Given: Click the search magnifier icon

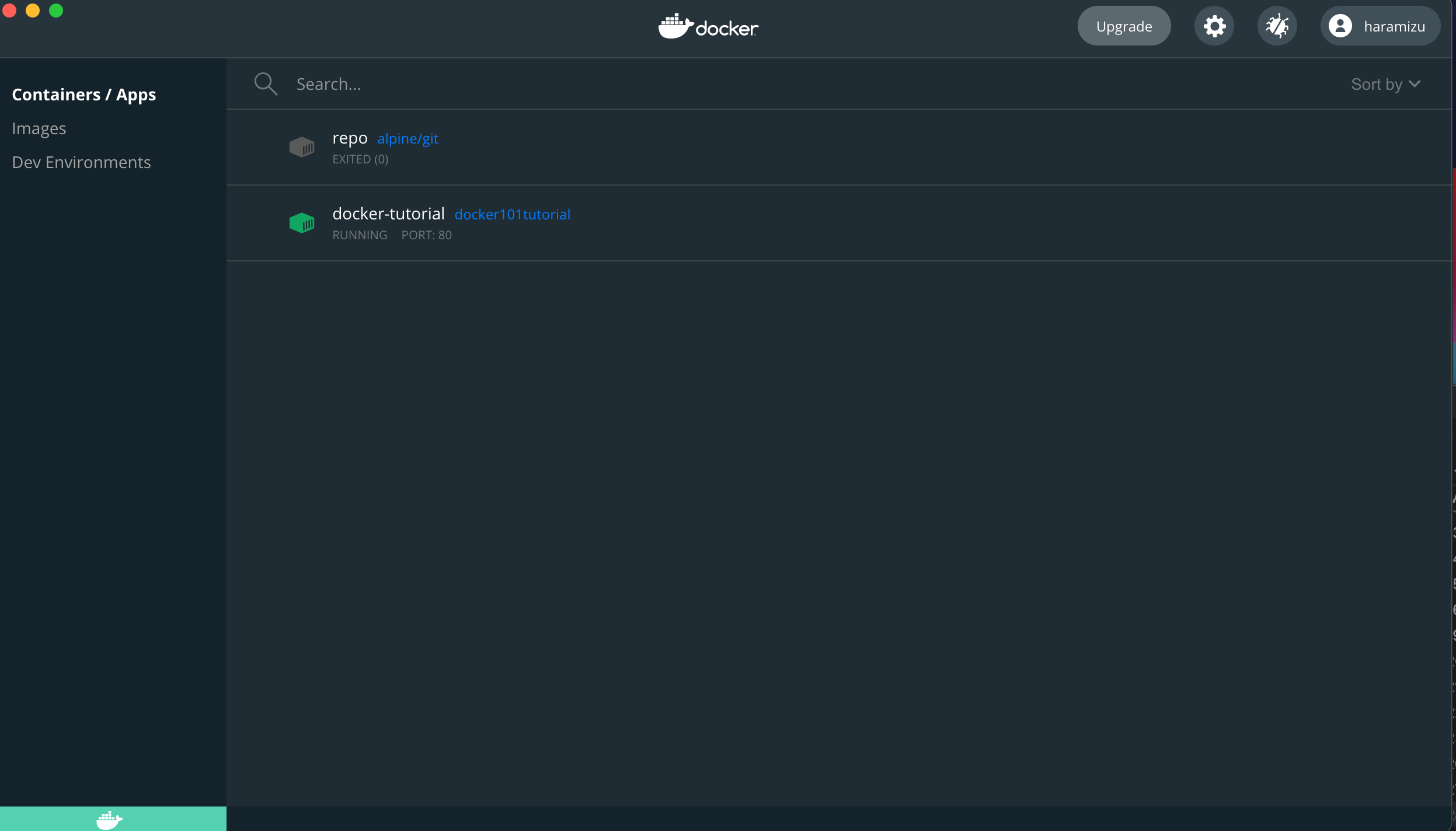Looking at the screenshot, I should pyautogui.click(x=265, y=83).
